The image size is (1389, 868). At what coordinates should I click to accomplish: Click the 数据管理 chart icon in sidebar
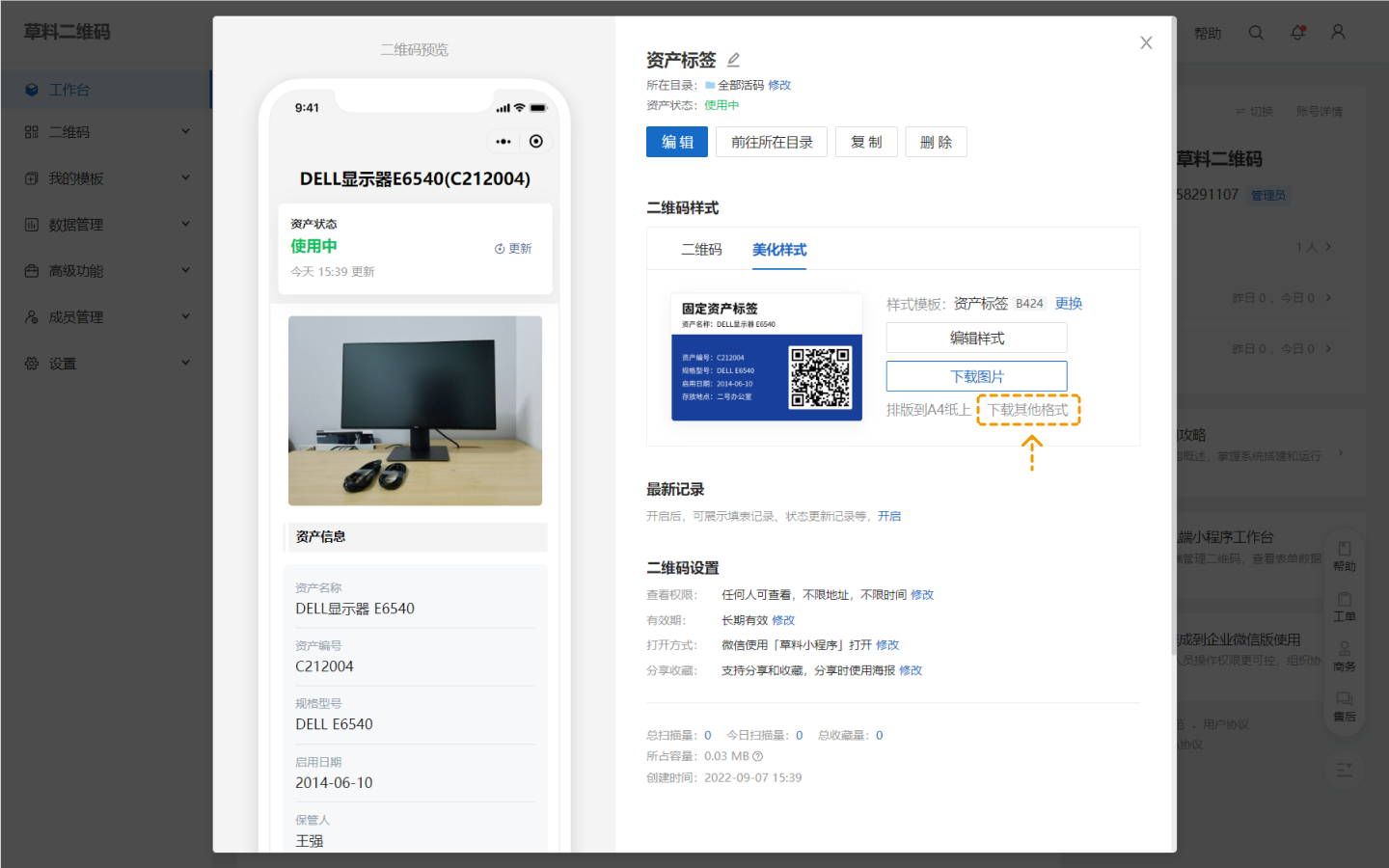[x=32, y=225]
